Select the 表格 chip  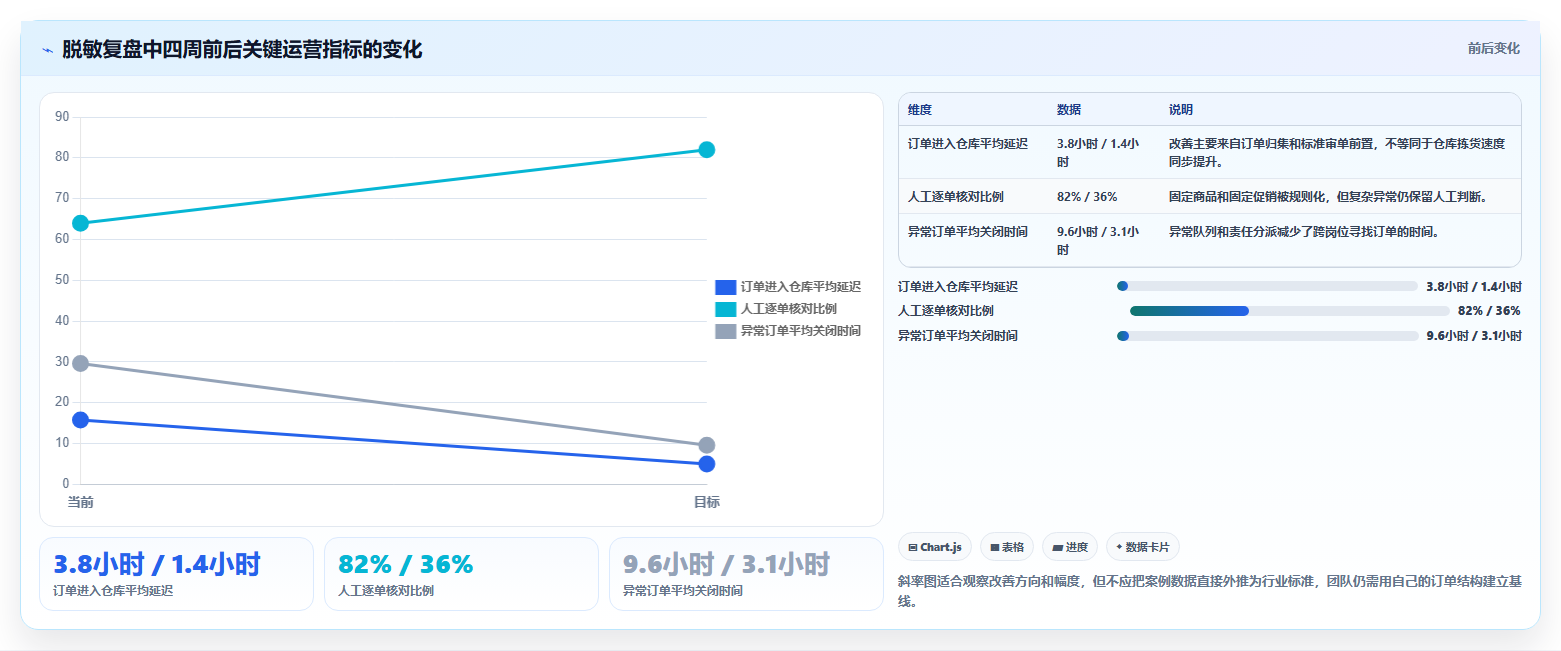(1007, 547)
